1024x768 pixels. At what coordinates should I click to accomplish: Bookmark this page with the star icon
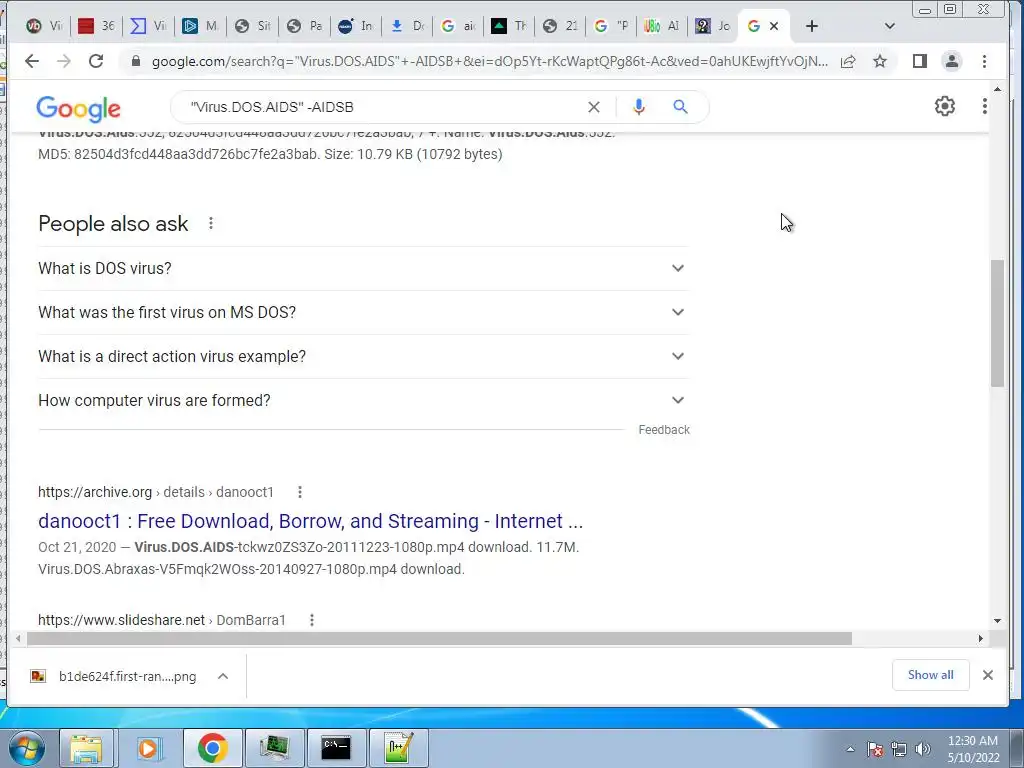[x=880, y=61]
